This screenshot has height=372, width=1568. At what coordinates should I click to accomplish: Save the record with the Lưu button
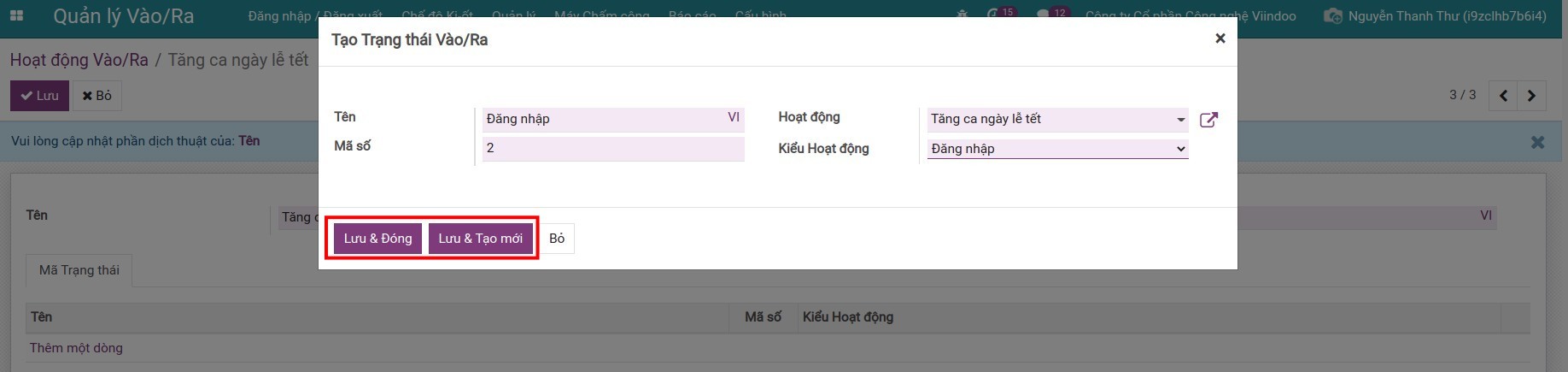[x=39, y=96]
